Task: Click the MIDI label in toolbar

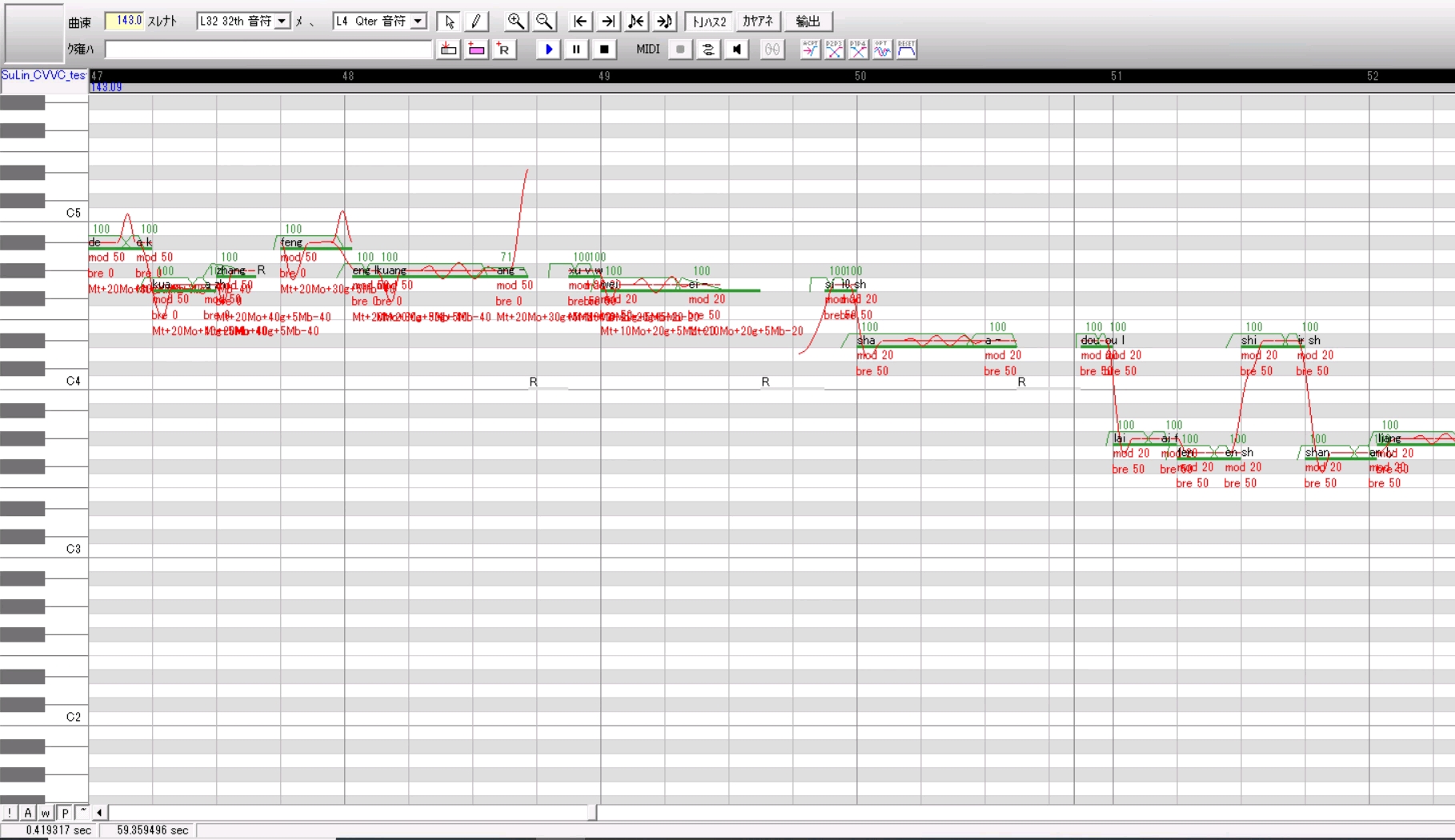Action: pos(647,50)
